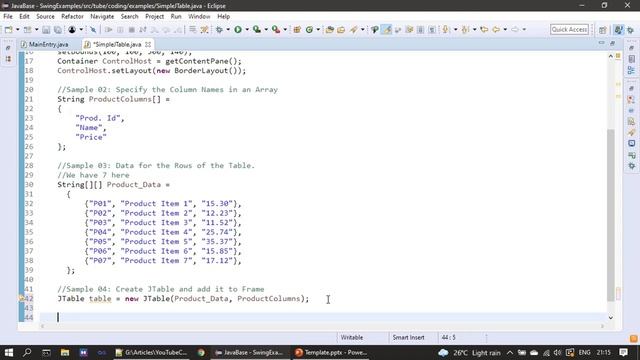
Task: Toggle Block Selection Mode icon
Action: [x=420, y=29]
